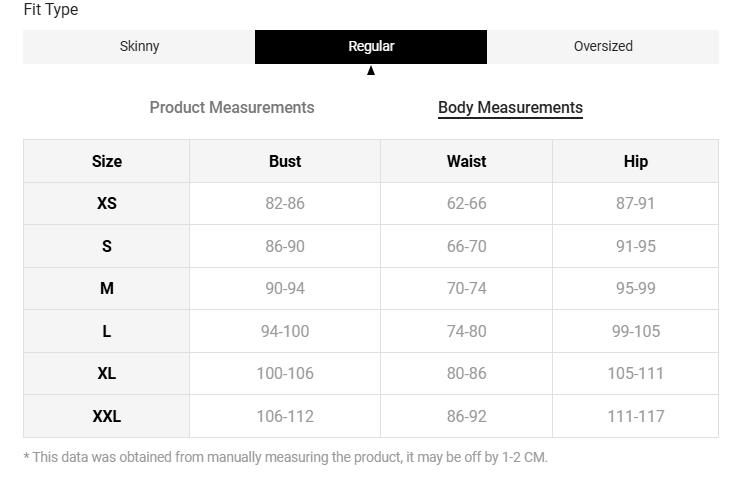Click the Hip column header
This screenshot has height=483, width=735.
pos(636,161)
